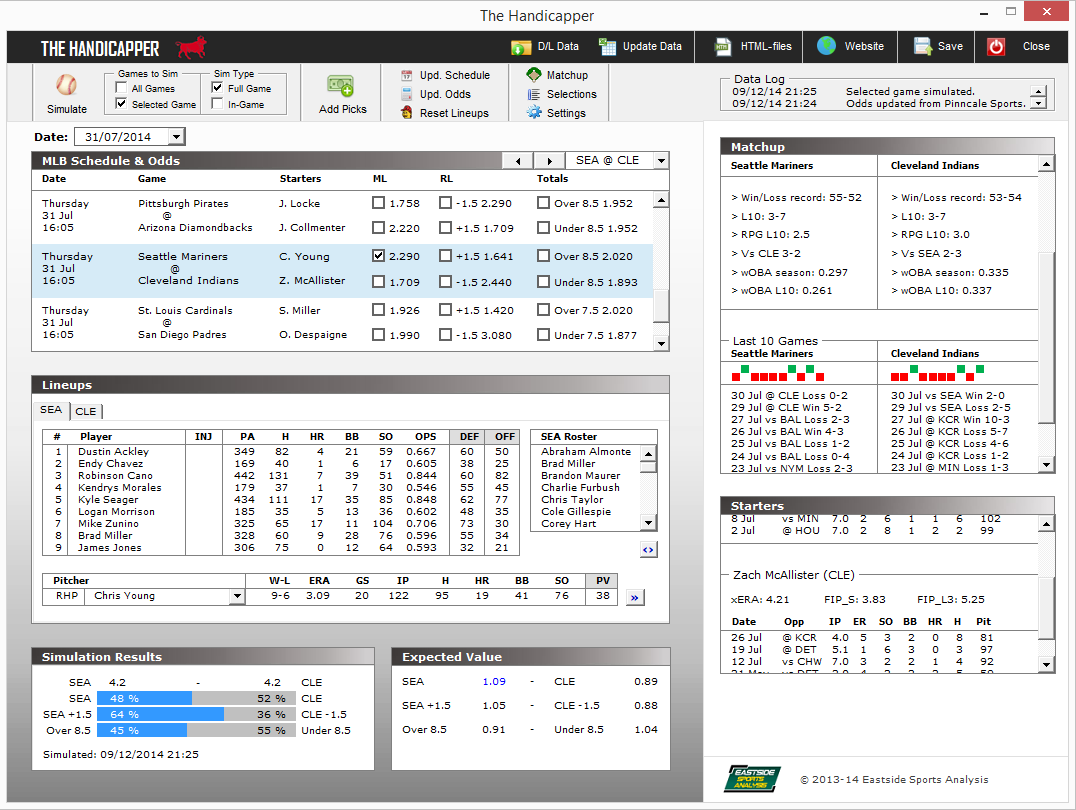Select the SEA lineup tab
1076x810 pixels.
pos(51,410)
